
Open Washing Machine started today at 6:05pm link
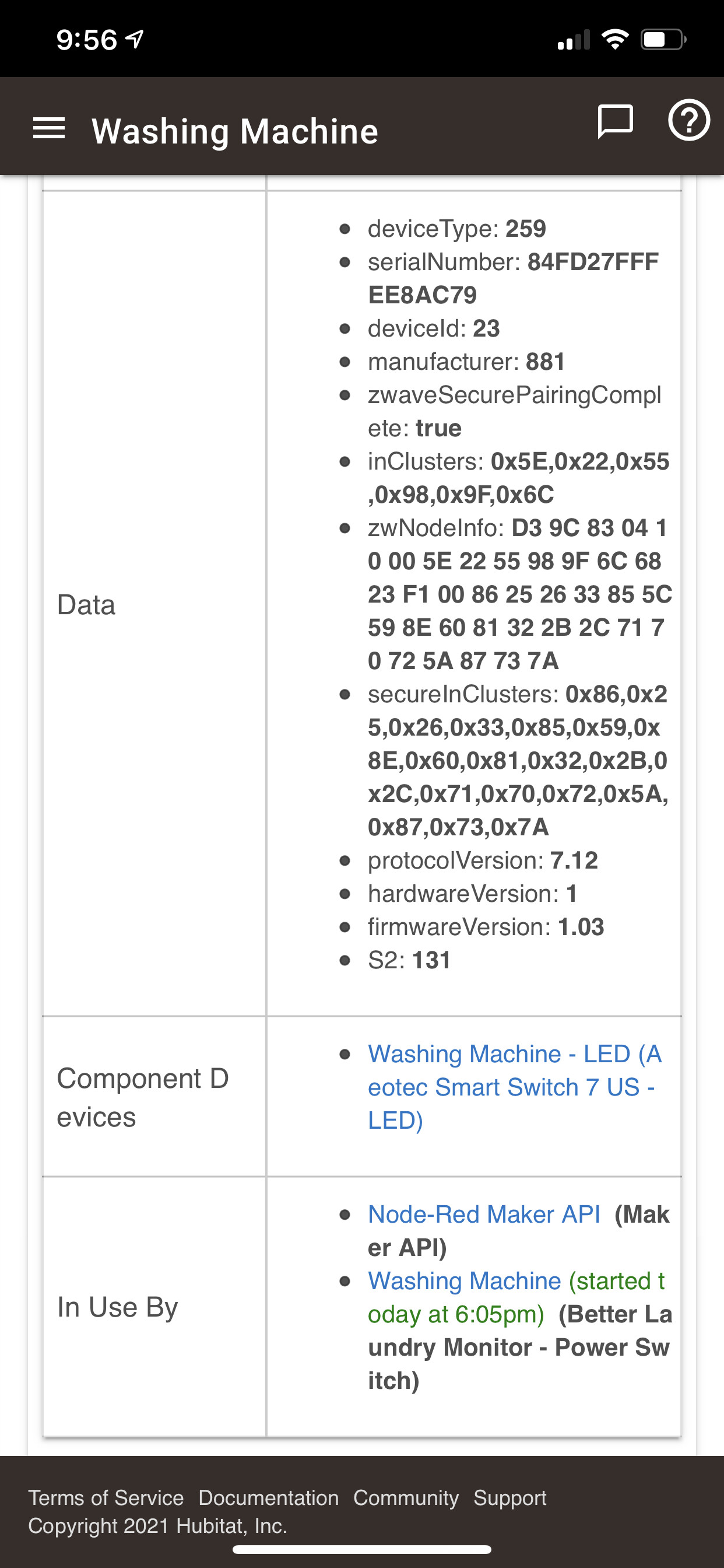[516, 1297]
